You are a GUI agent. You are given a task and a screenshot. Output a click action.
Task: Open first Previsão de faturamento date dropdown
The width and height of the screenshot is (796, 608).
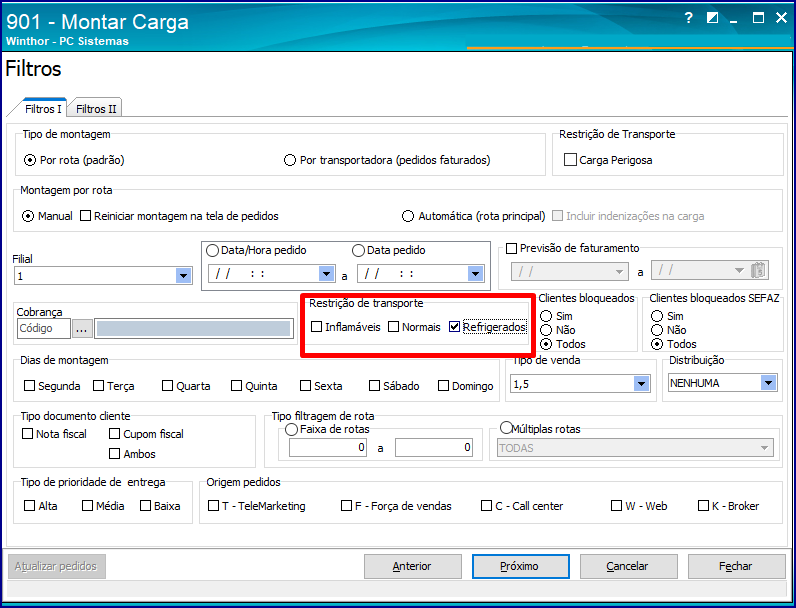tap(619, 272)
